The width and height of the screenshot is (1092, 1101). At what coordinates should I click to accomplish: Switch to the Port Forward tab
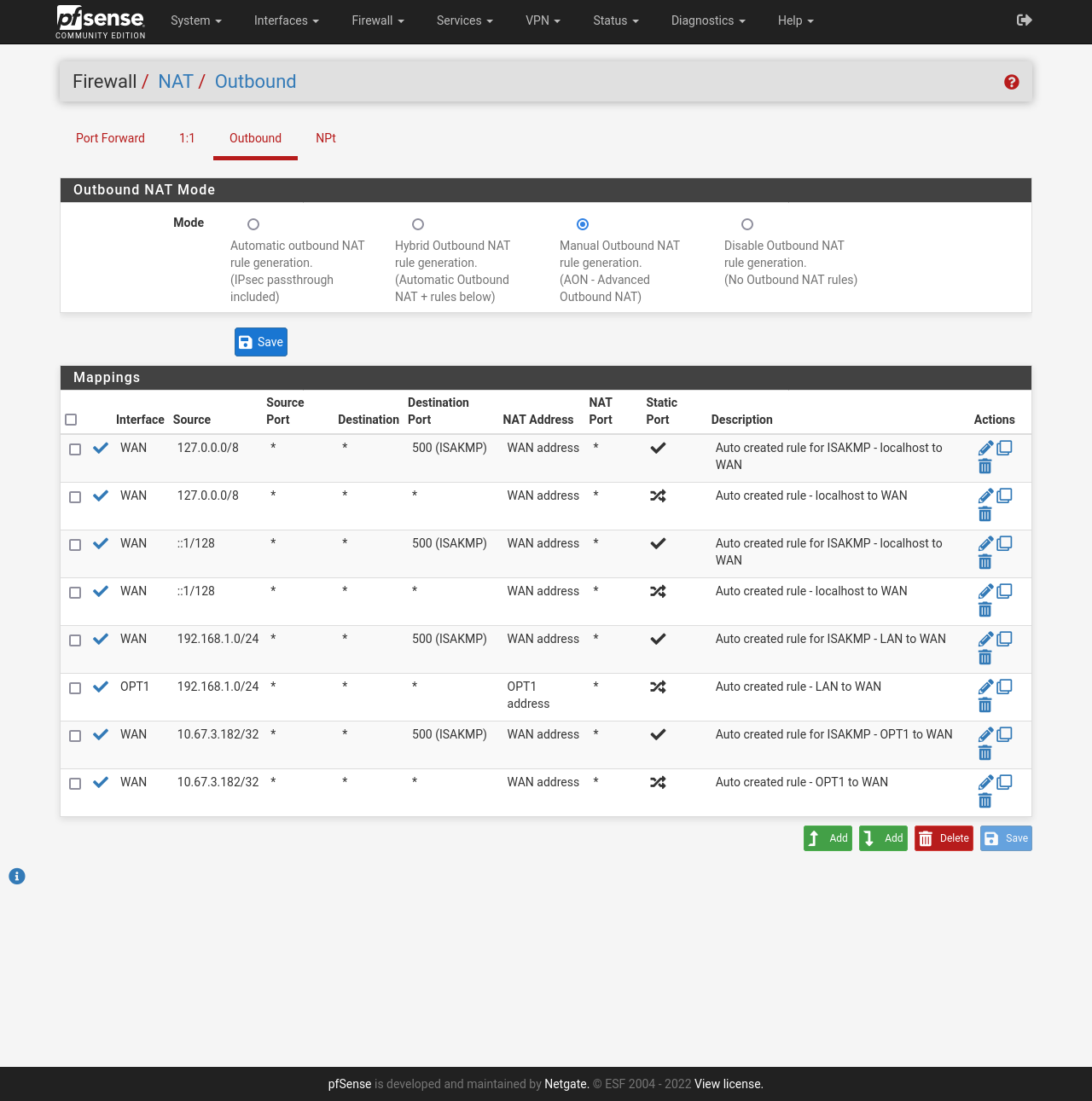(x=110, y=138)
